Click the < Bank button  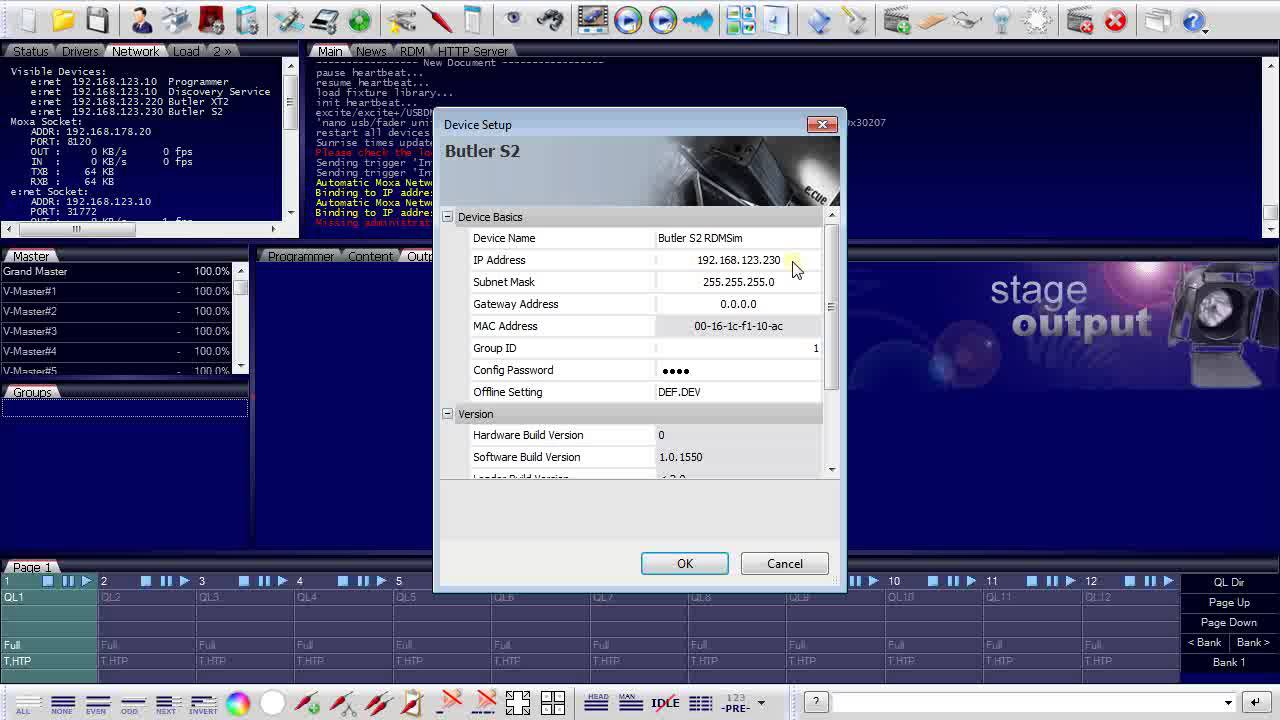1205,642
